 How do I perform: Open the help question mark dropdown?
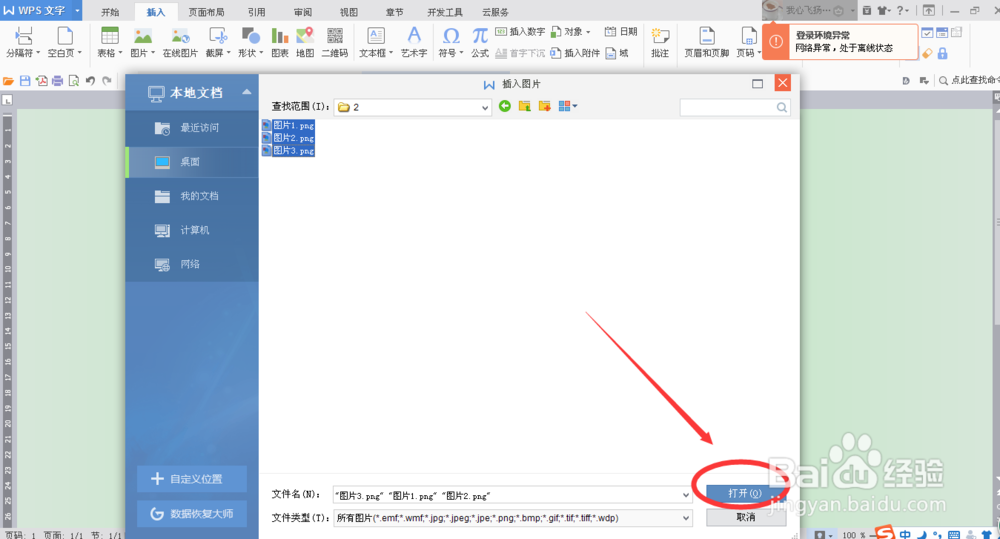click(x=902, y=10)
